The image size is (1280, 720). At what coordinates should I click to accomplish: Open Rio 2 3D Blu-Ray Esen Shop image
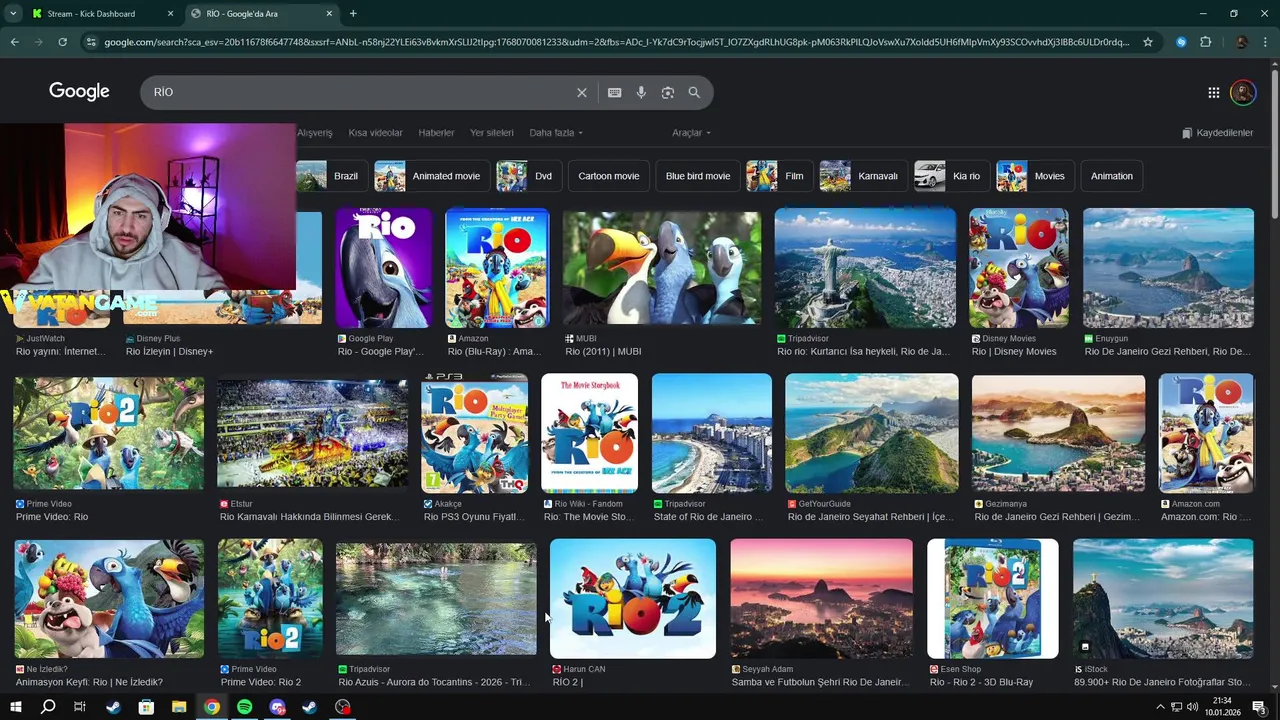(x=993, y=599)
